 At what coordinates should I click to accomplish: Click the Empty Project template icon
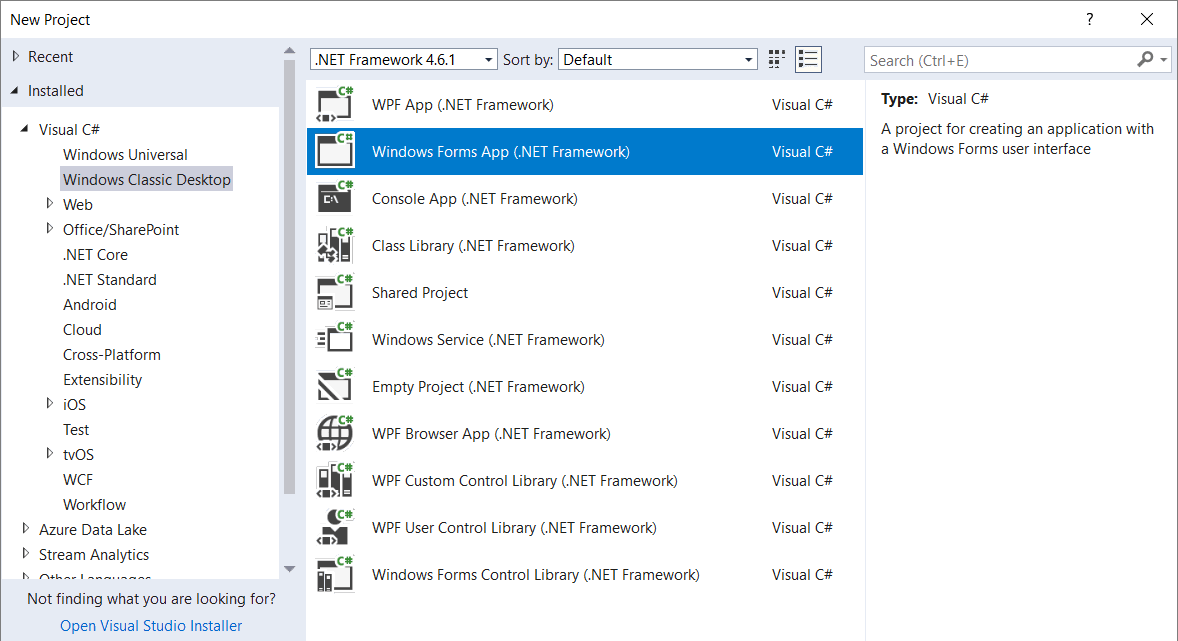[334, 386]
